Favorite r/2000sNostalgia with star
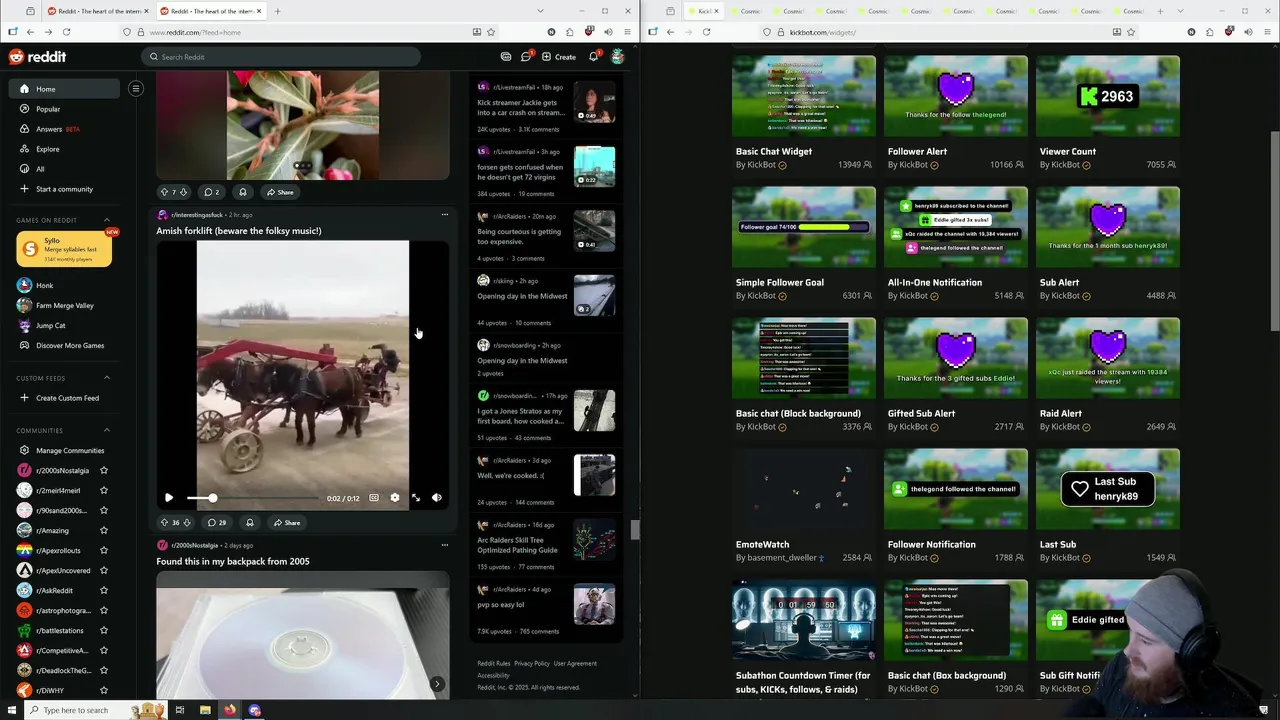The image size is (1280, 720). [104, 470]
